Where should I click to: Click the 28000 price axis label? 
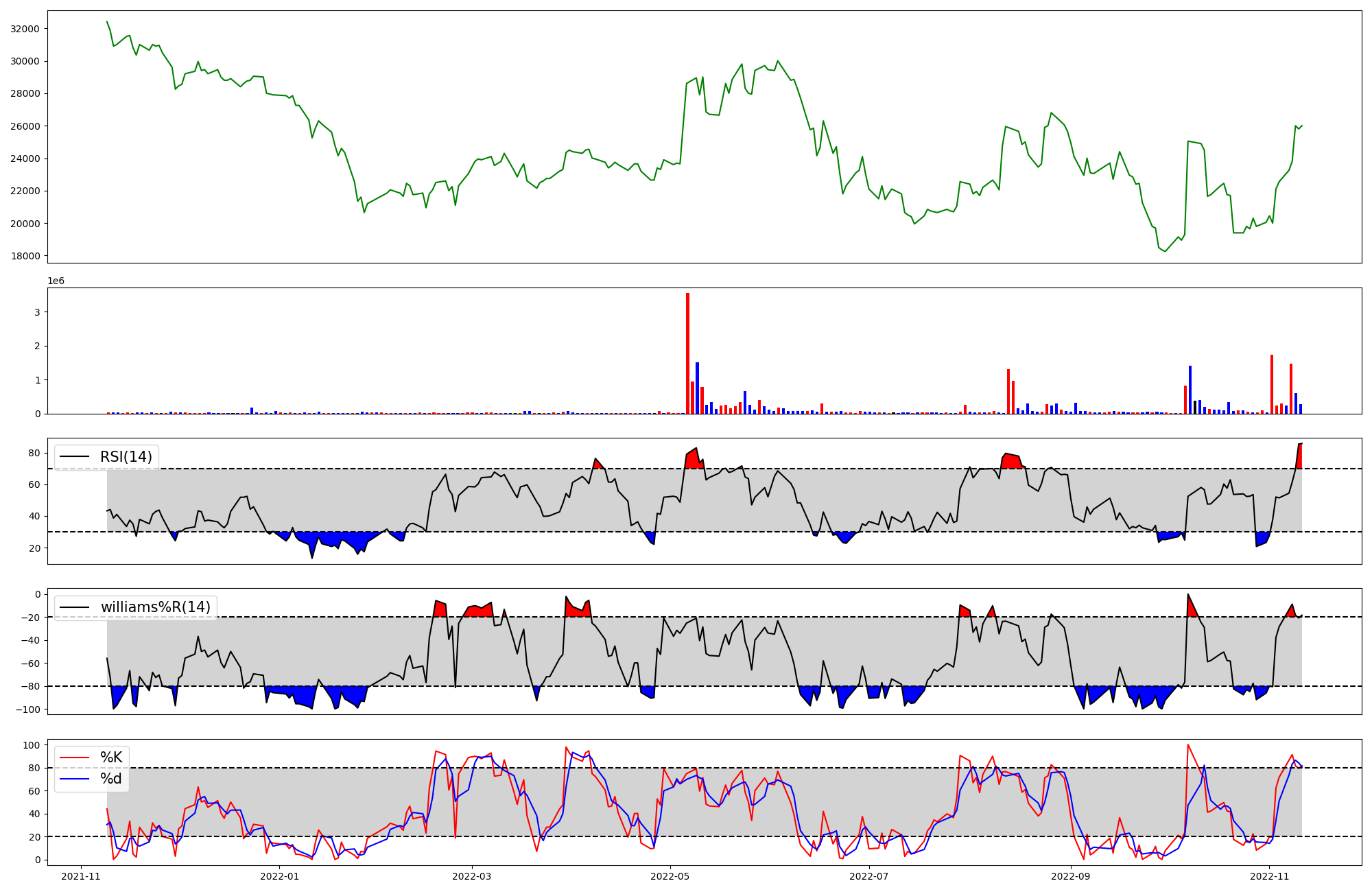25,94
